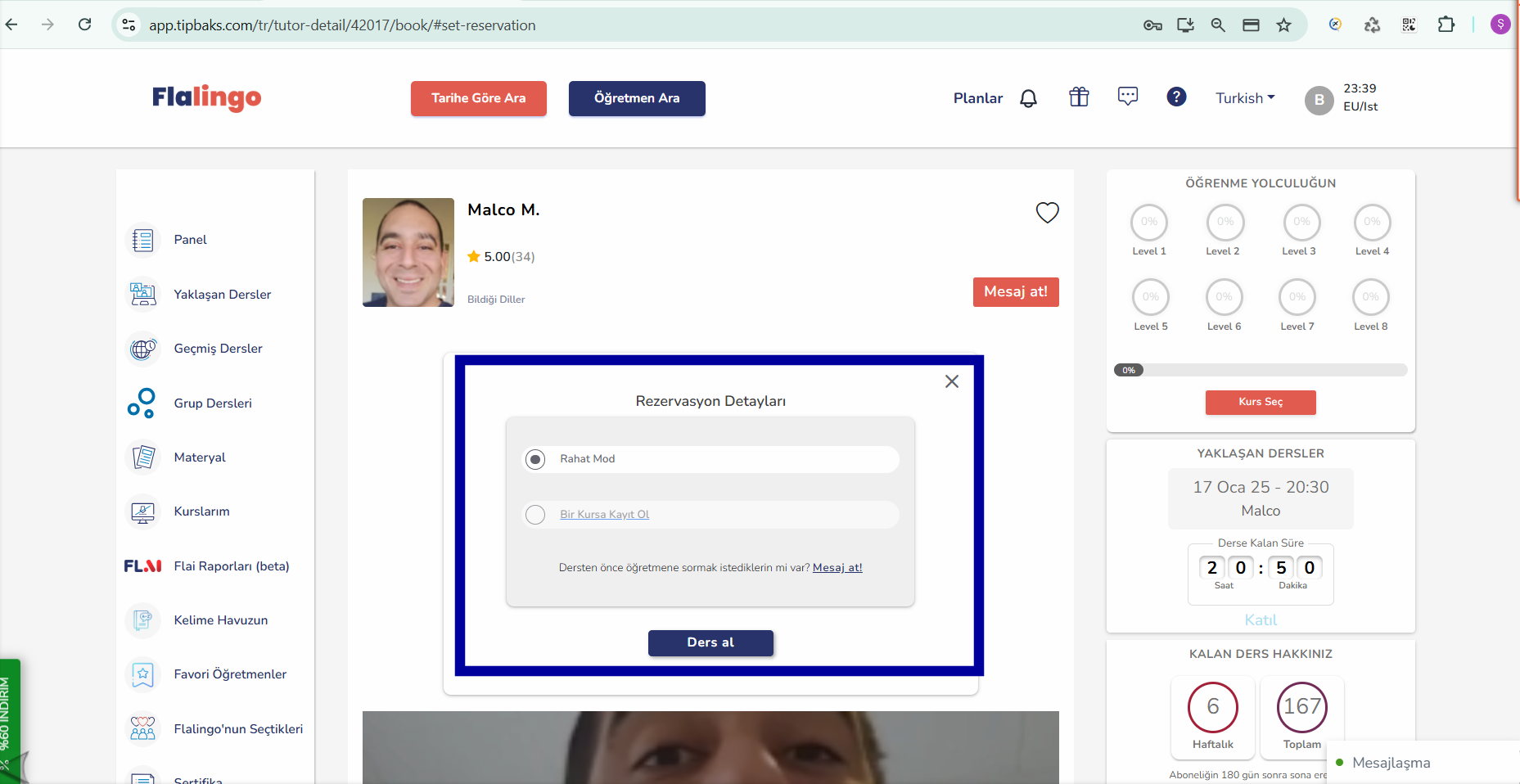Open the help question mark icon
Screen dimensions: 1520x784
[1176, 97]
